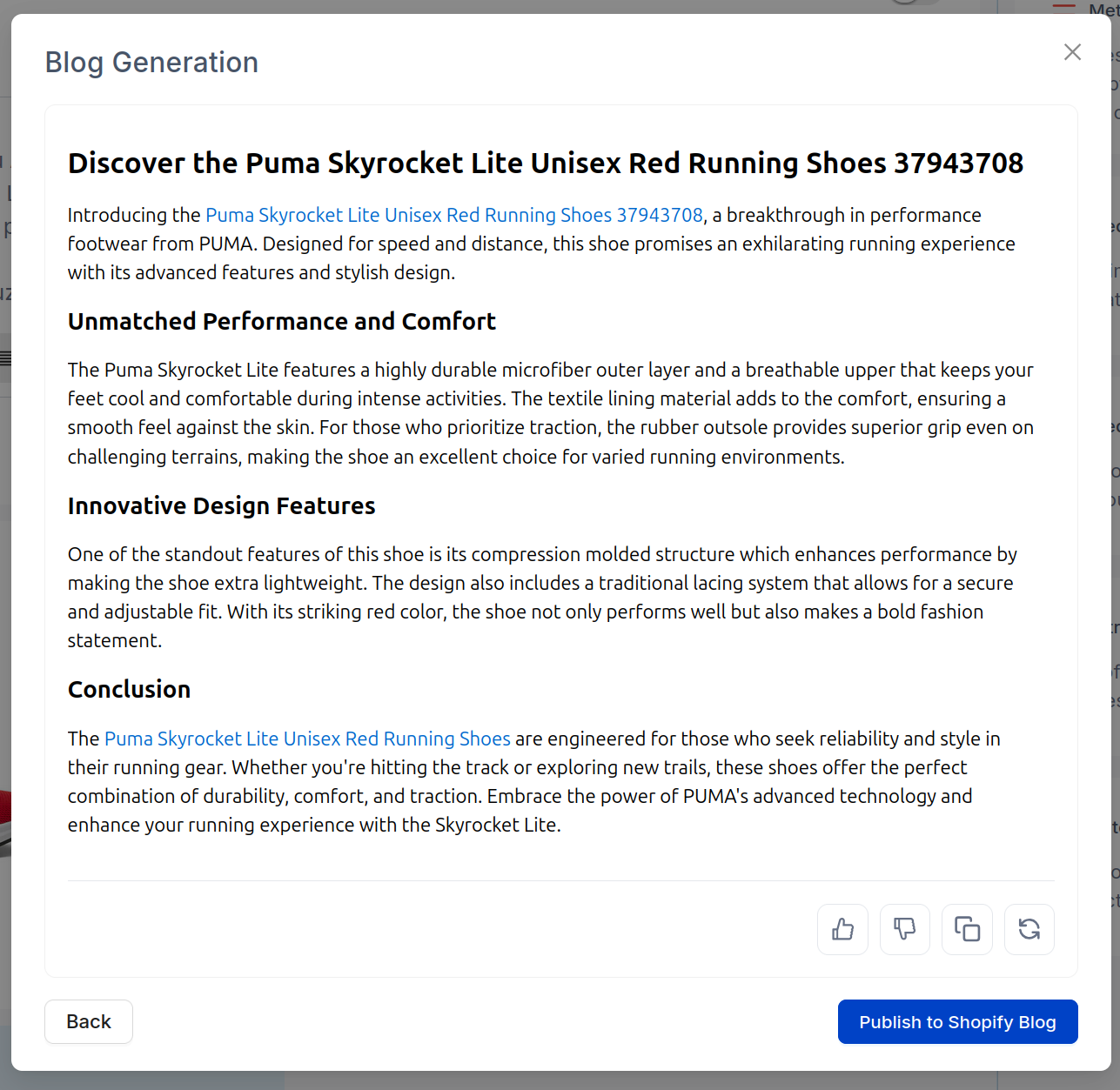Screen dimensions: 1120x1090
Task: Click the 'Unmatched Performance and Comfort' heading
Action: click(x=282, y=321)
